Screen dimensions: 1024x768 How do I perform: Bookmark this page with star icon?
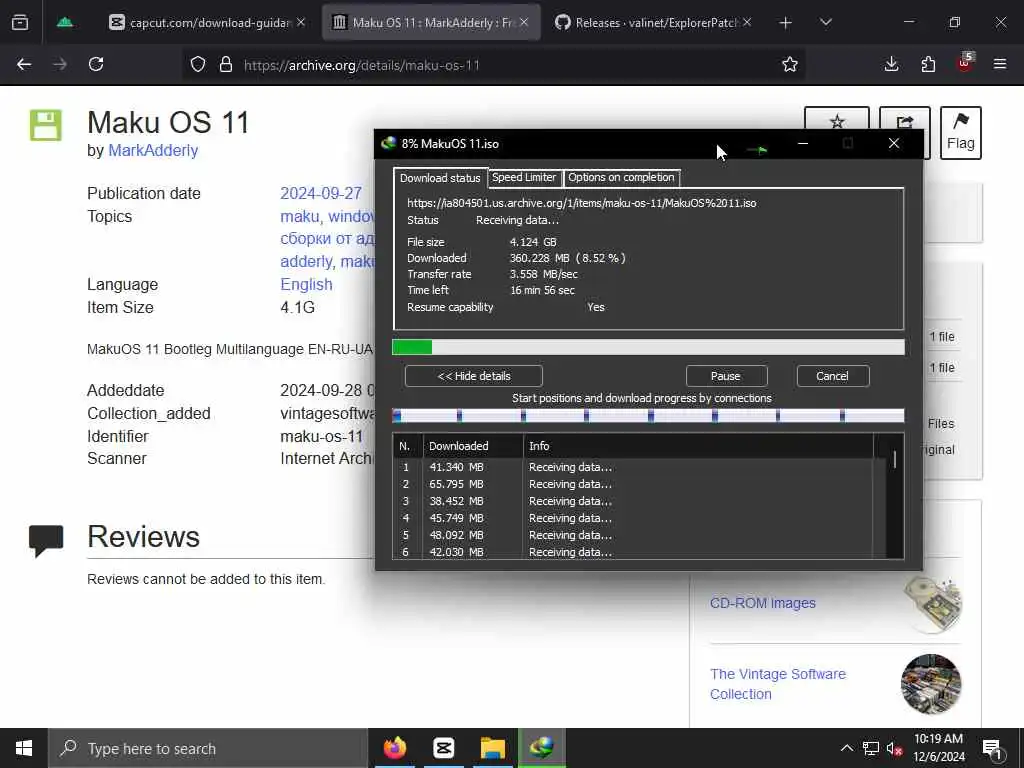pos(790,64)
